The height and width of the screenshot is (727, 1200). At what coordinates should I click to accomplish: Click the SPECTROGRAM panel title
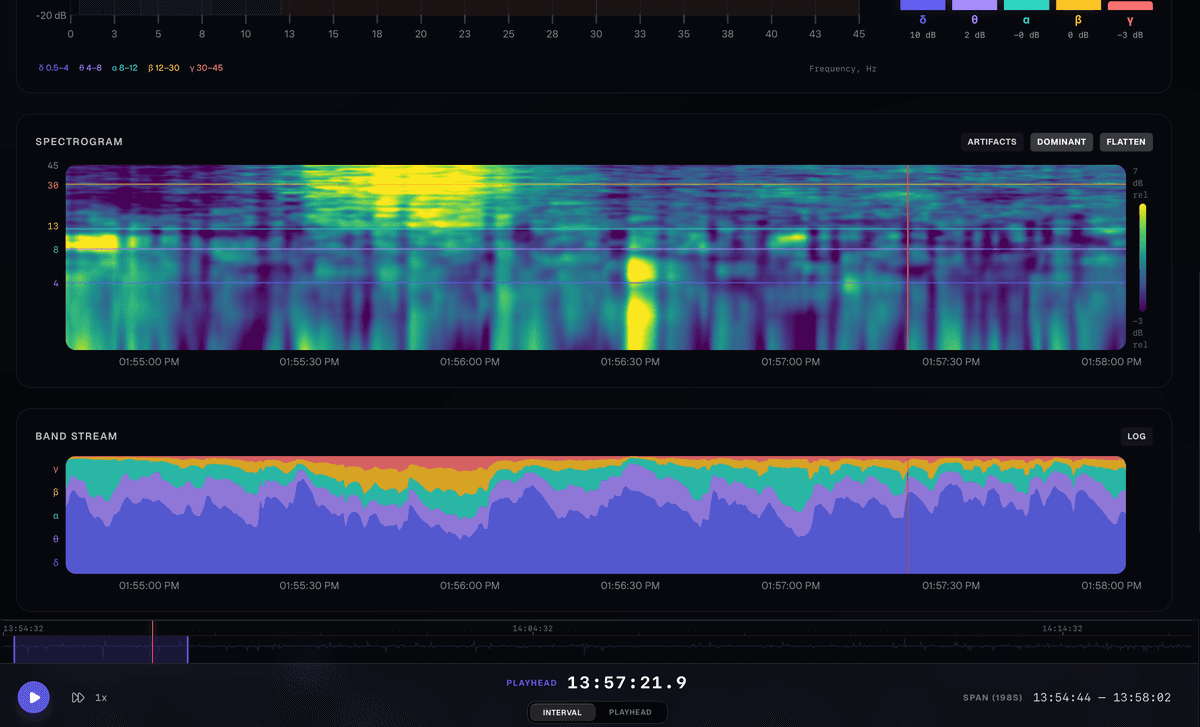tap(79, 142)
